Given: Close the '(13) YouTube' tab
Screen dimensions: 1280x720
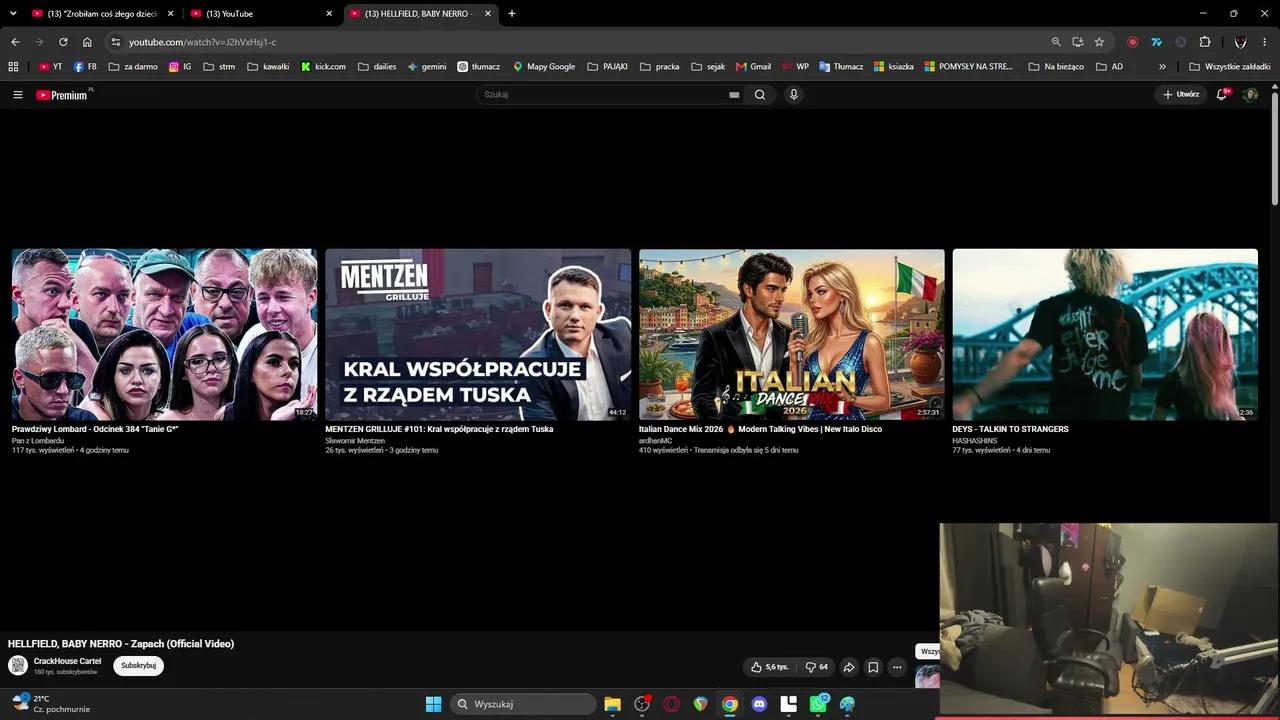Looking at the screenshot, I should pyautogui.click(x=329, y=14).
